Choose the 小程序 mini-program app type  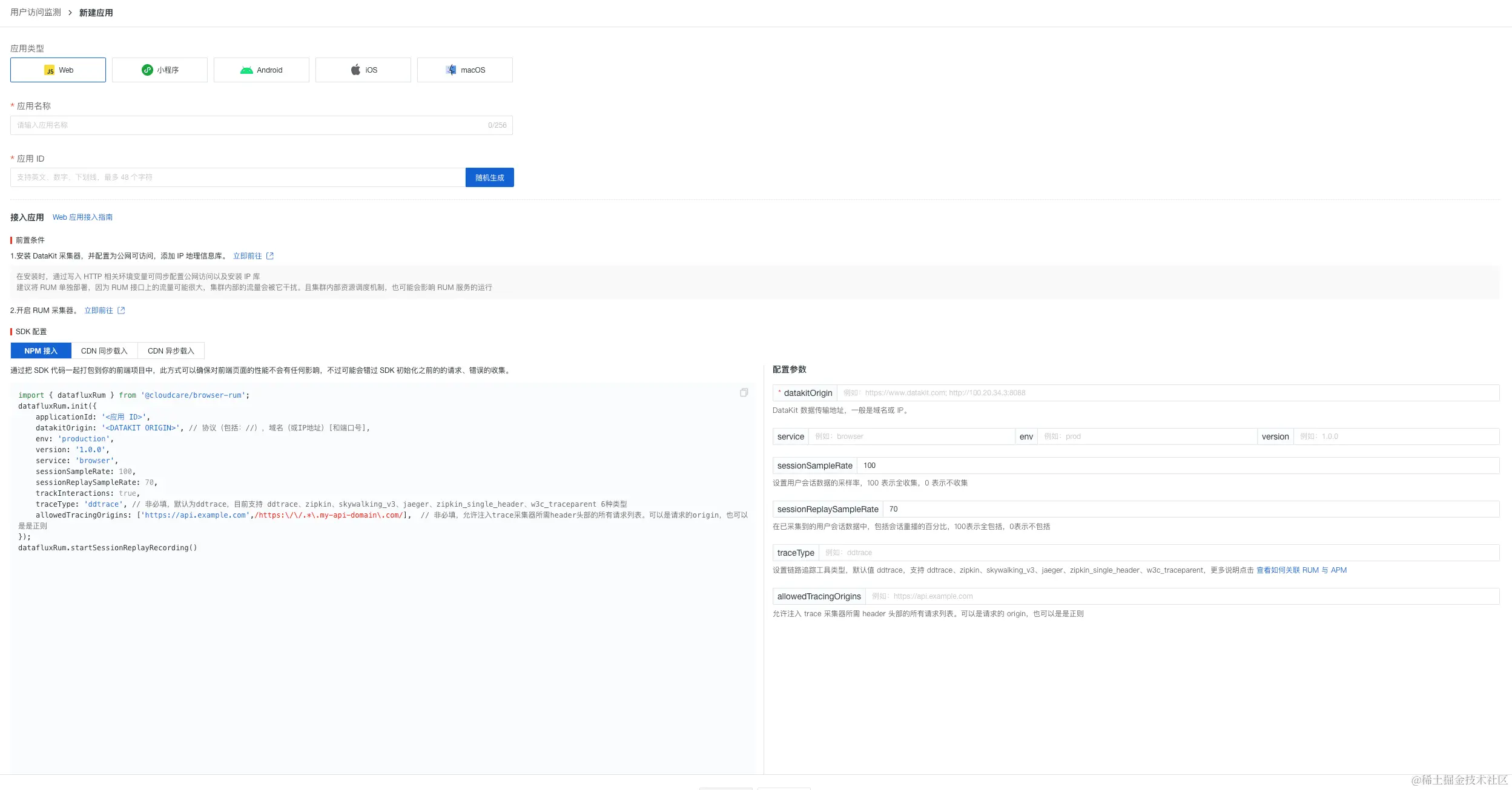pyautogui.click(x=160, y=70)
